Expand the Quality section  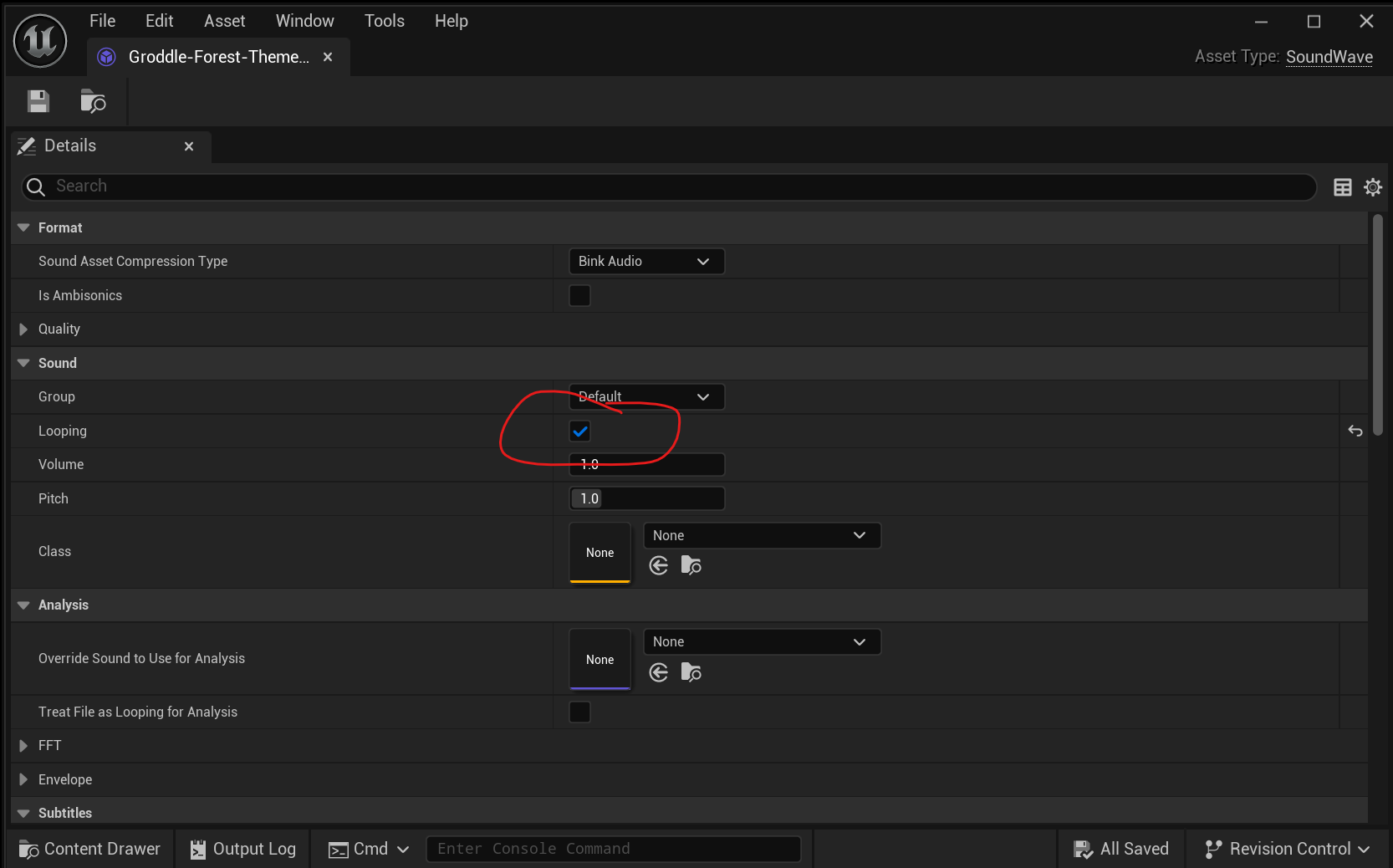(23, 329)
